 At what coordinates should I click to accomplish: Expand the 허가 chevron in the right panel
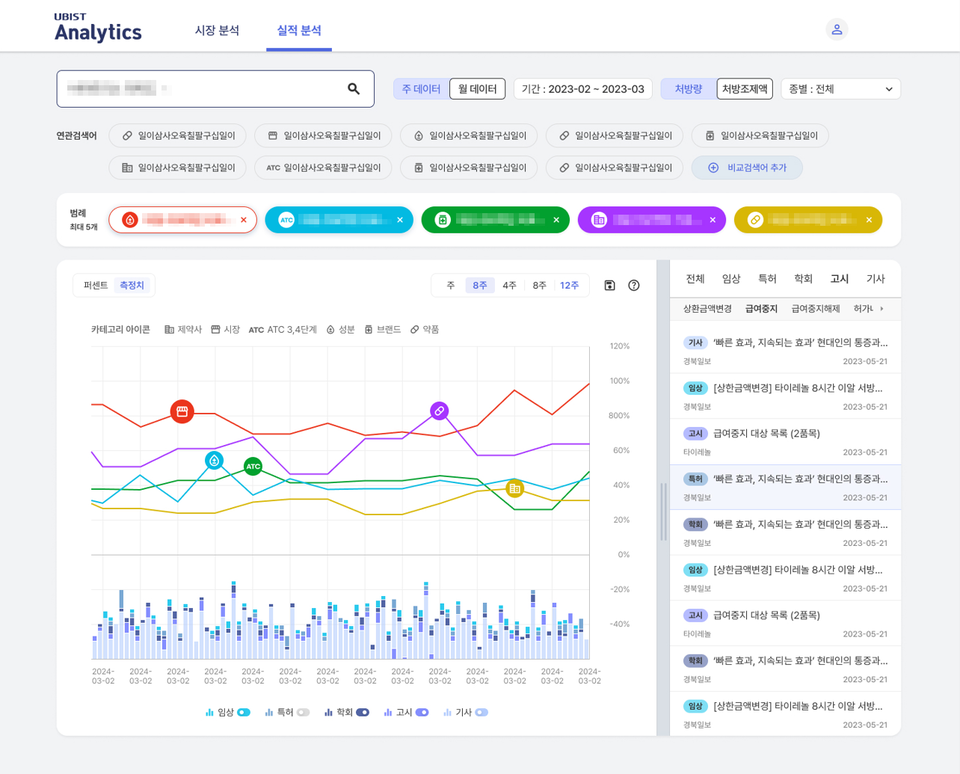[880, 310]
